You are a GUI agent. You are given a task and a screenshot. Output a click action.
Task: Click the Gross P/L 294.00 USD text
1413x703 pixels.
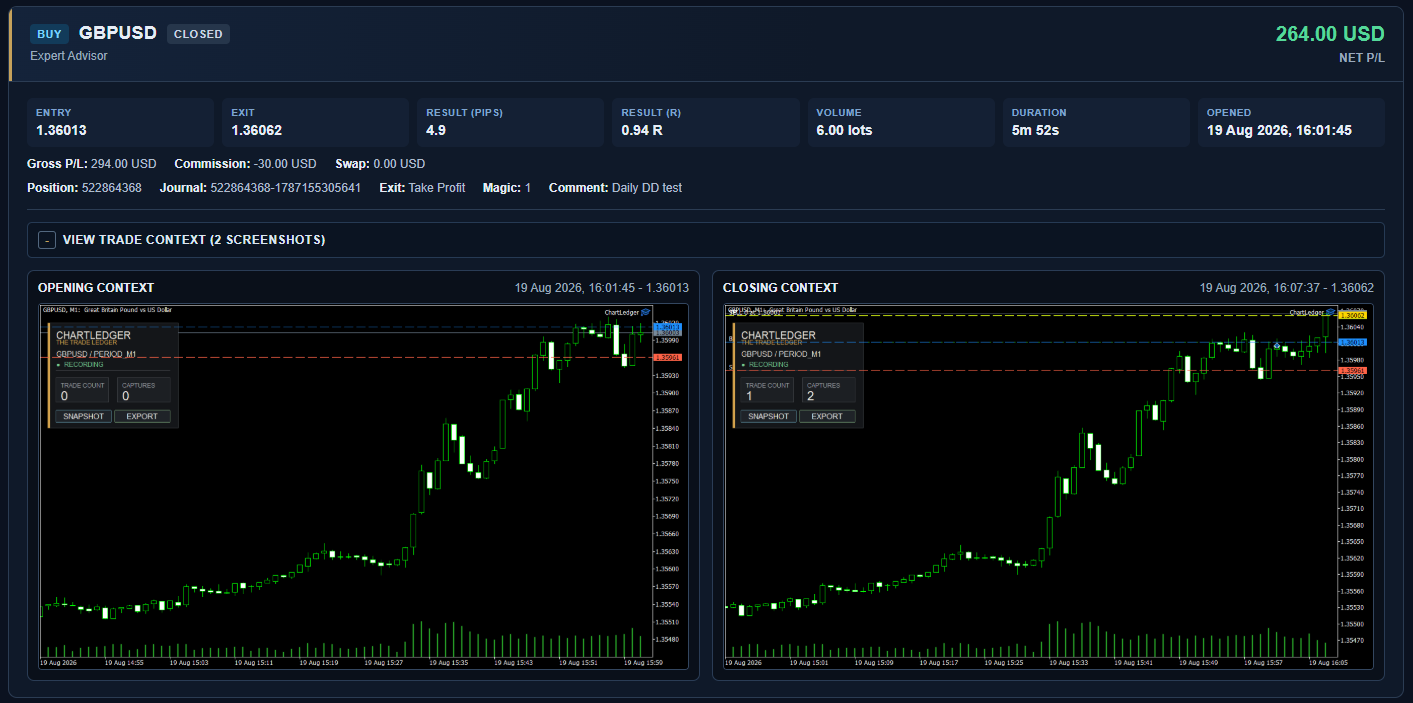coord(92,164)
